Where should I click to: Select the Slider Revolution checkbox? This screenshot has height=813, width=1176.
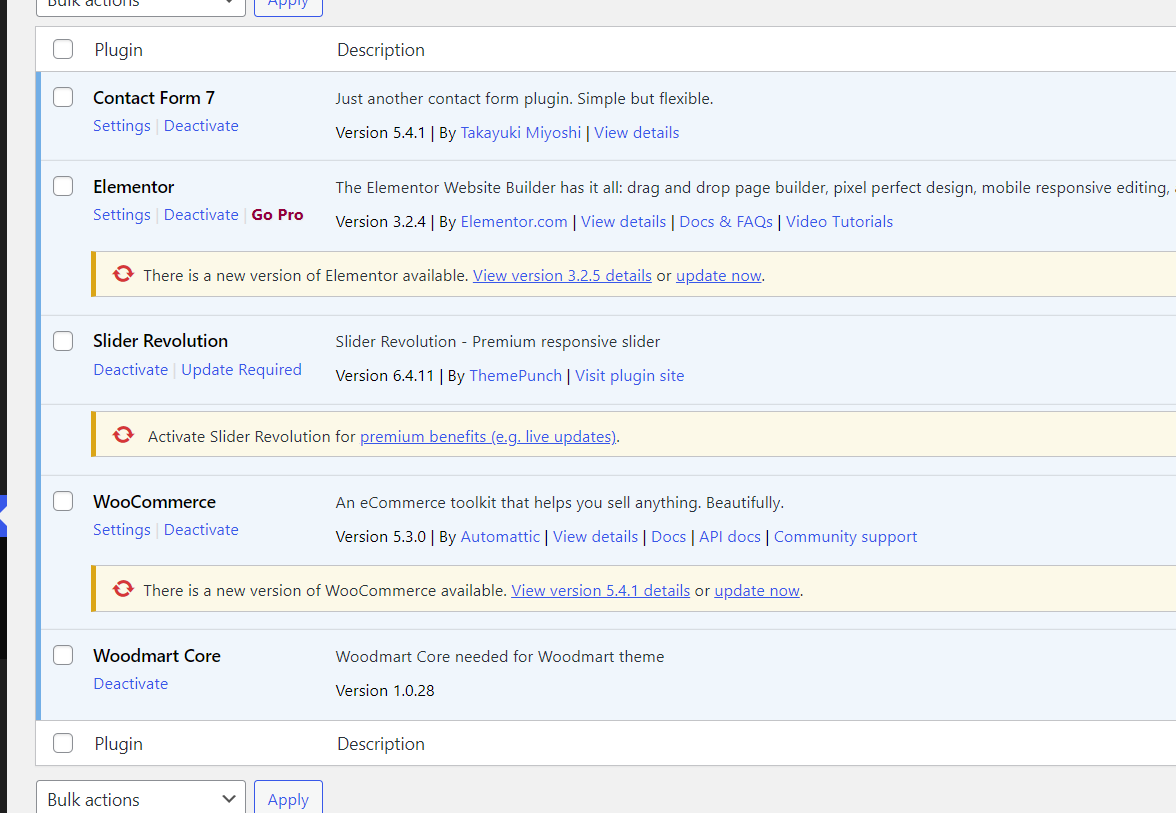tap(63, 341)
